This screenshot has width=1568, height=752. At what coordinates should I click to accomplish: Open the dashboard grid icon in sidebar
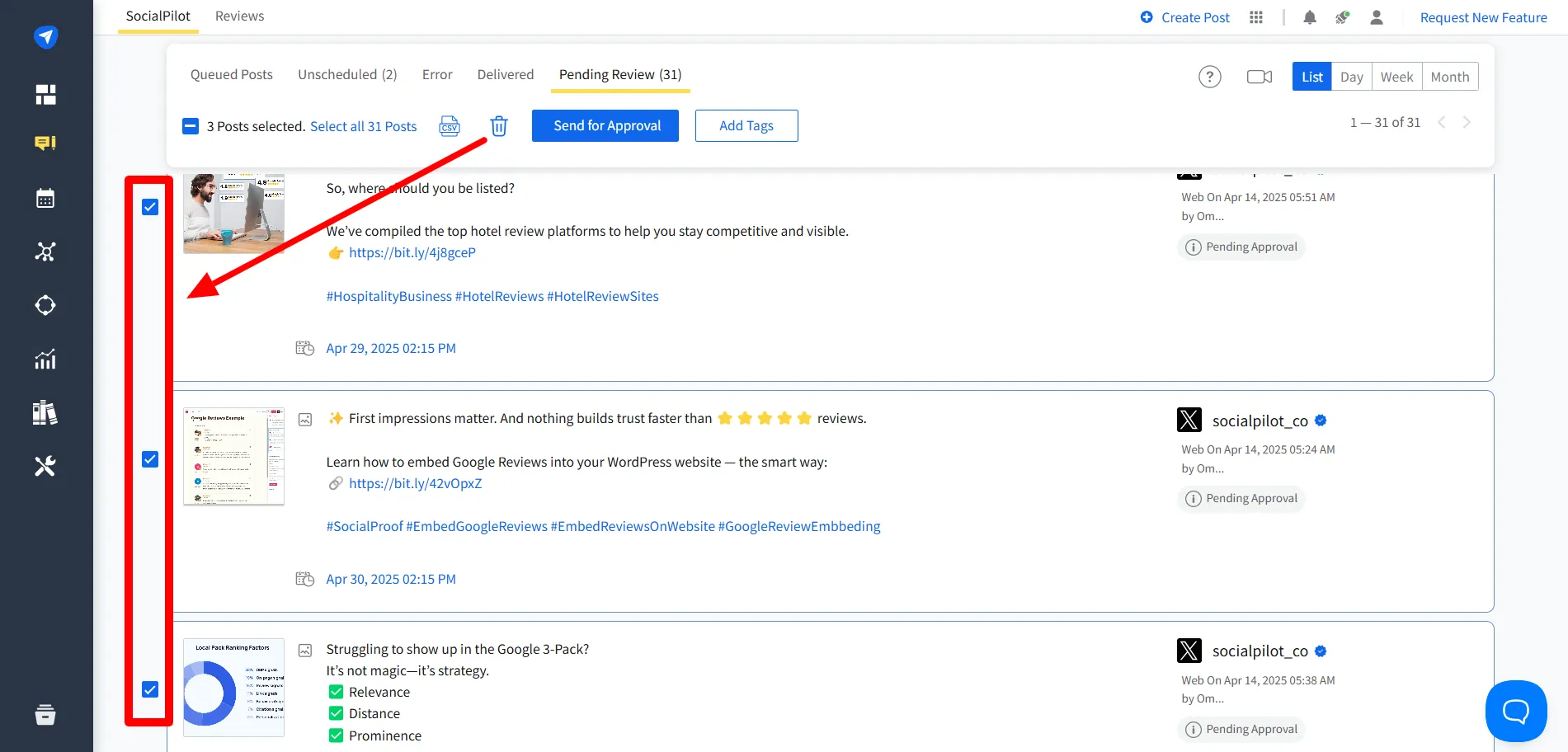[45, 94]
